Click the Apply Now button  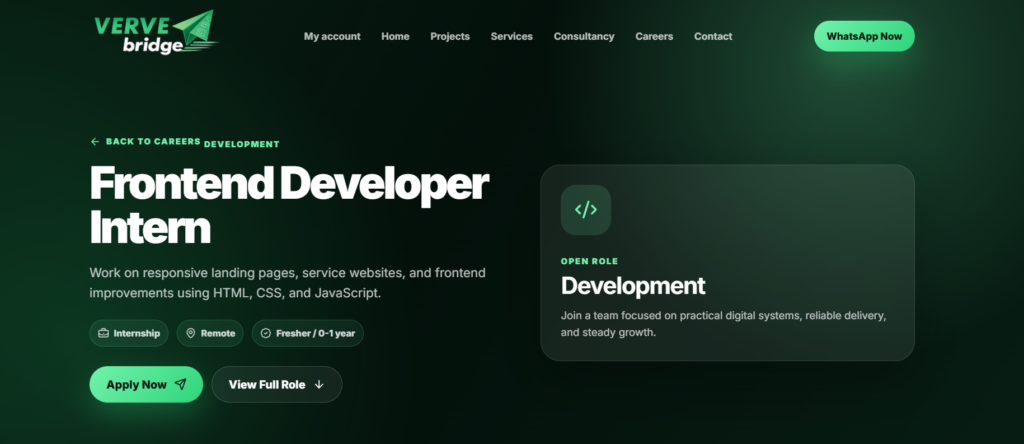pos(146,385)
